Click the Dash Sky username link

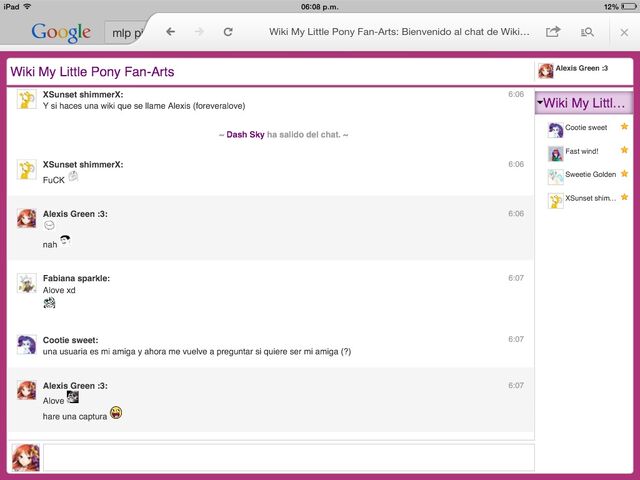coord(245,135)
